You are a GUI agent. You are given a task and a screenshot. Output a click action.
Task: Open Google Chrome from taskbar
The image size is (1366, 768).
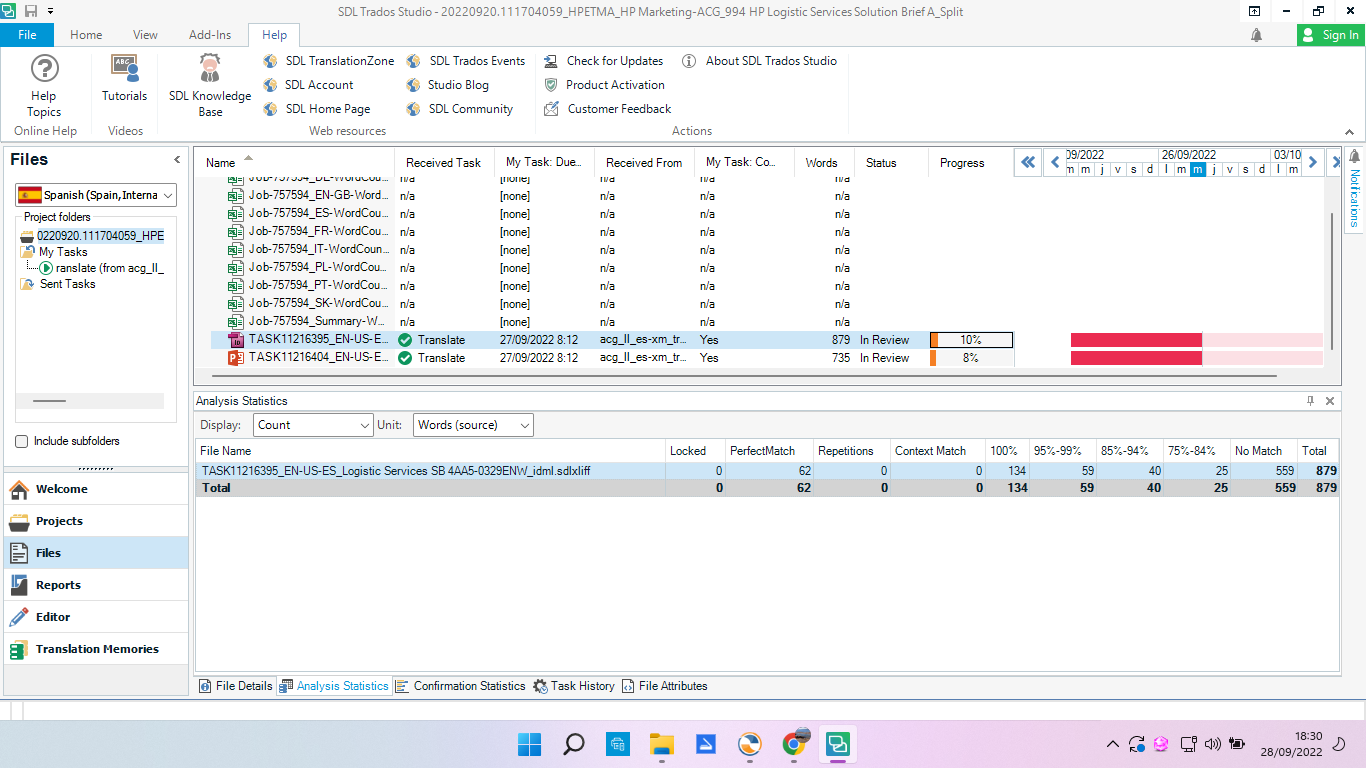[795, 744]
